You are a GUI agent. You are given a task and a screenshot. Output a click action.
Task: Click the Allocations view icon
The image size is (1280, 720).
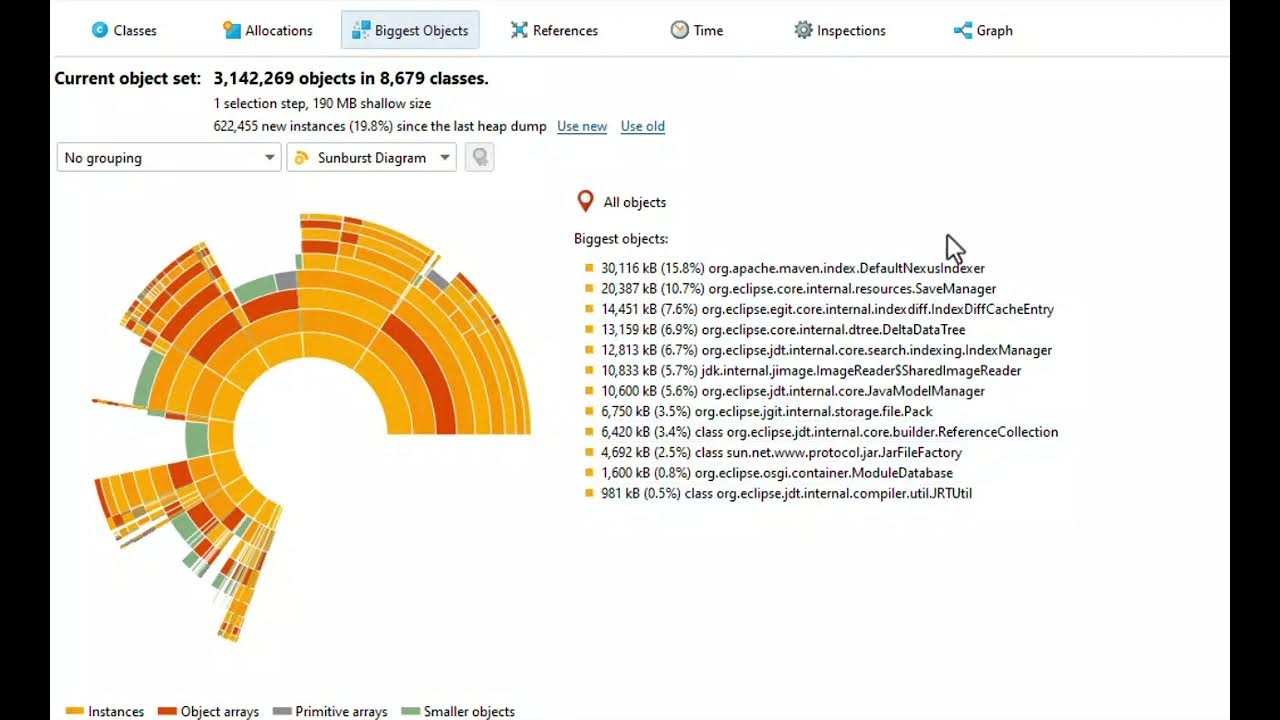232,30
